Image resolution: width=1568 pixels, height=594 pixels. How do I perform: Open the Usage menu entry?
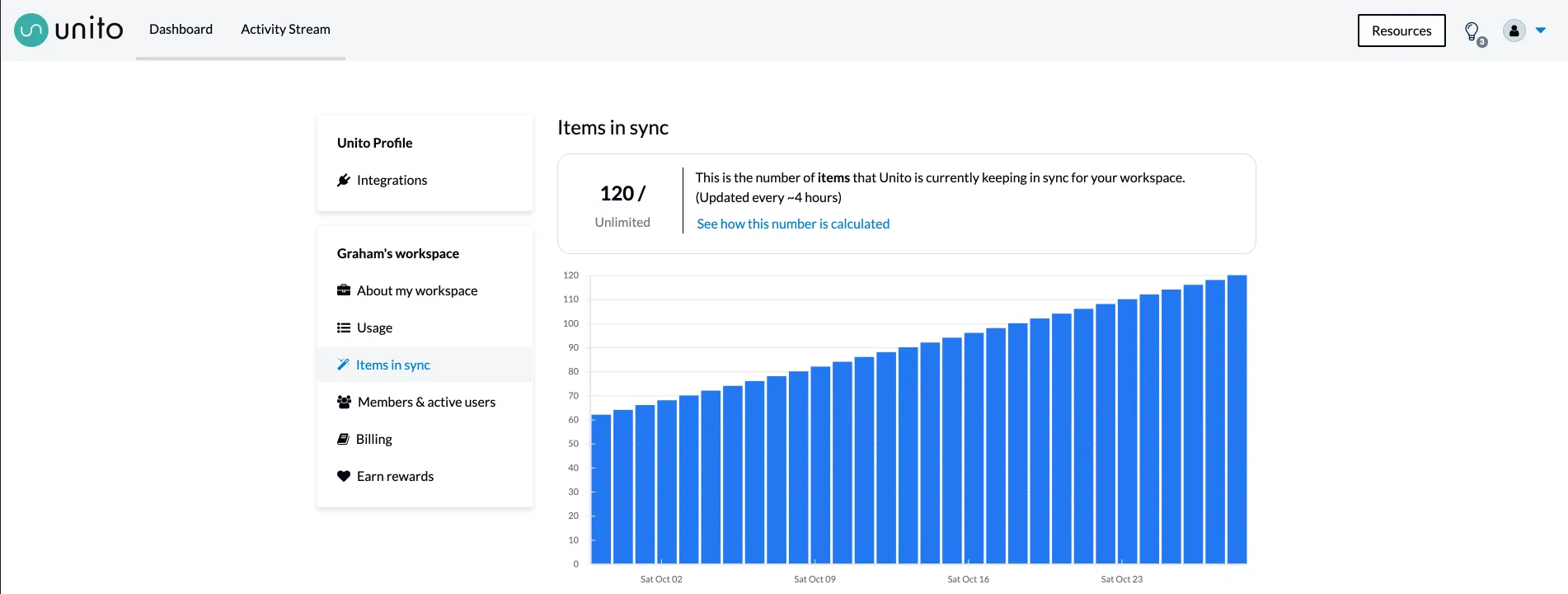tap(374, 328)
